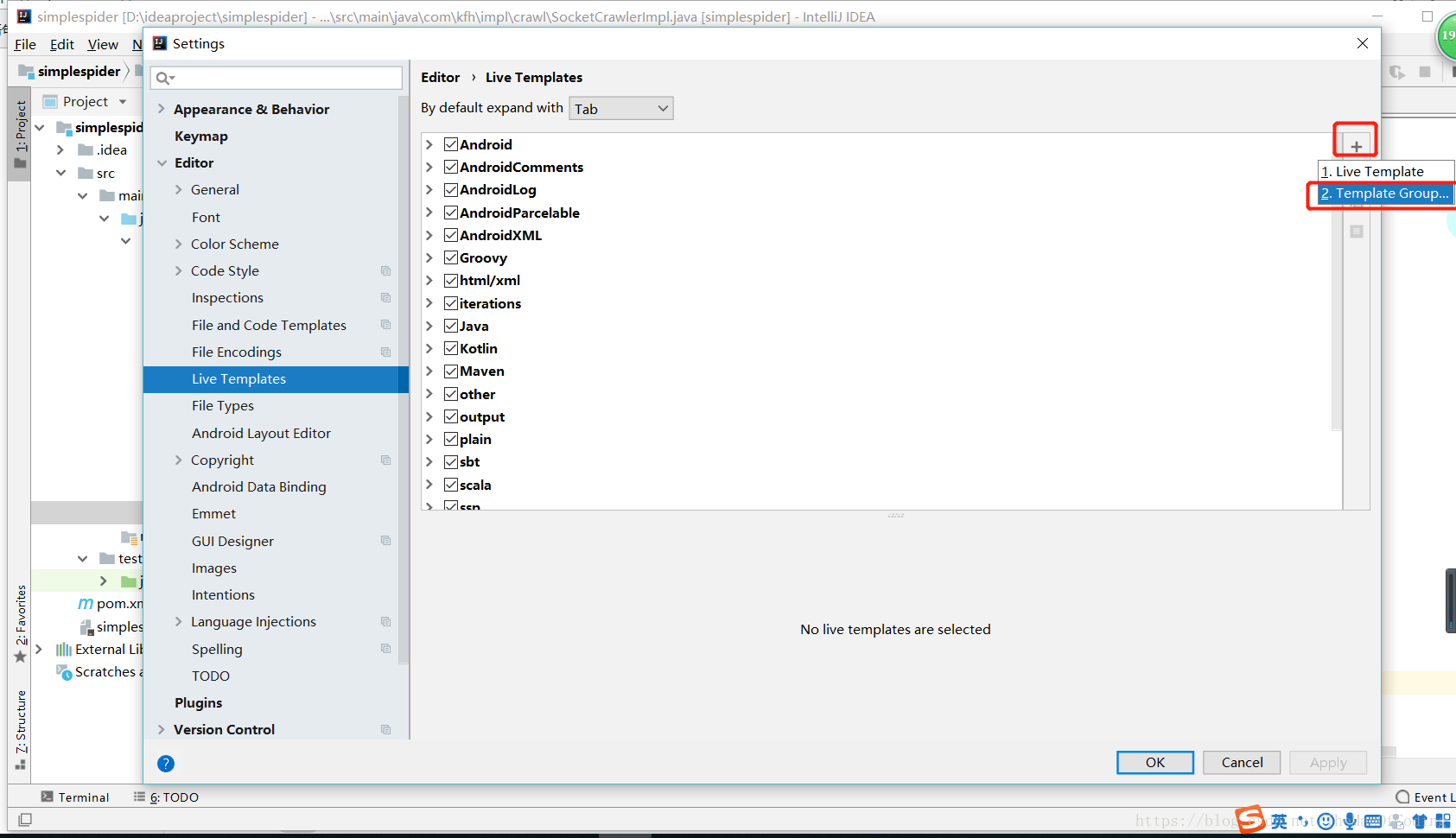The width and height of the screenshot is (1456, 838).
Task: Click the search magnifier icon in Settings
Action: [x=164, y=79]
